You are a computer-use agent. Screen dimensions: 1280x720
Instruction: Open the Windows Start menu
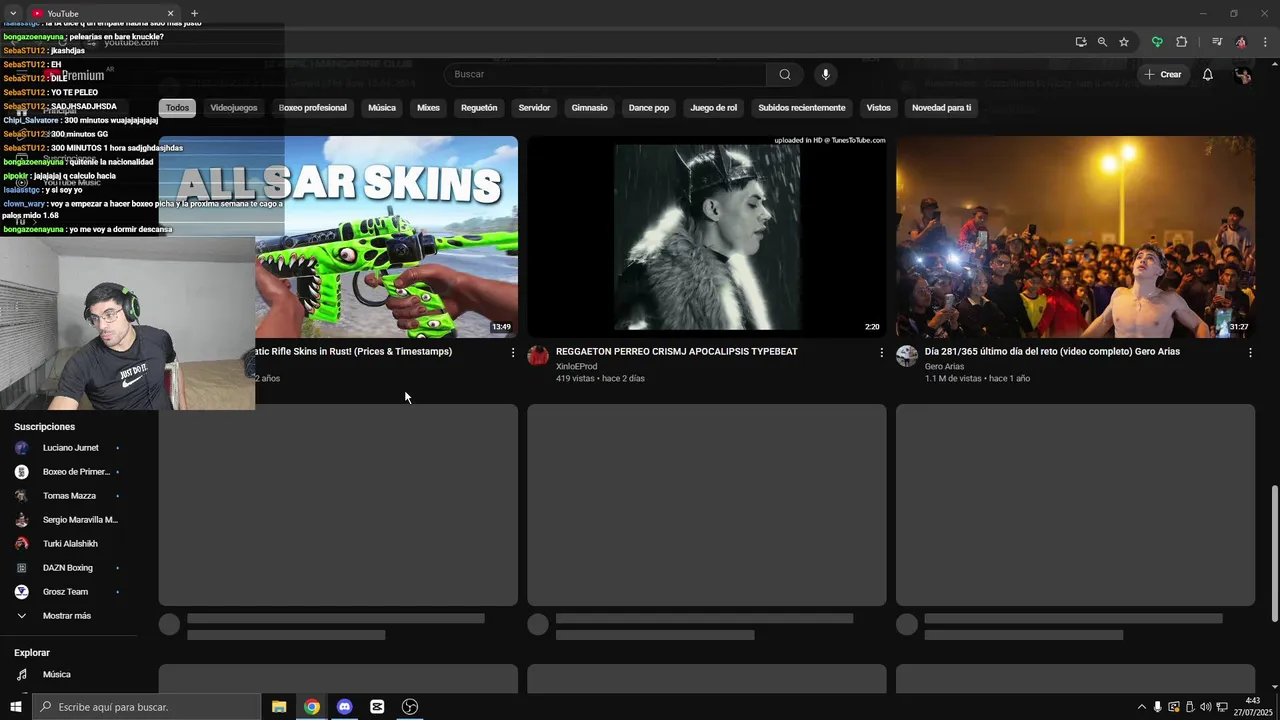pos(15,707)
